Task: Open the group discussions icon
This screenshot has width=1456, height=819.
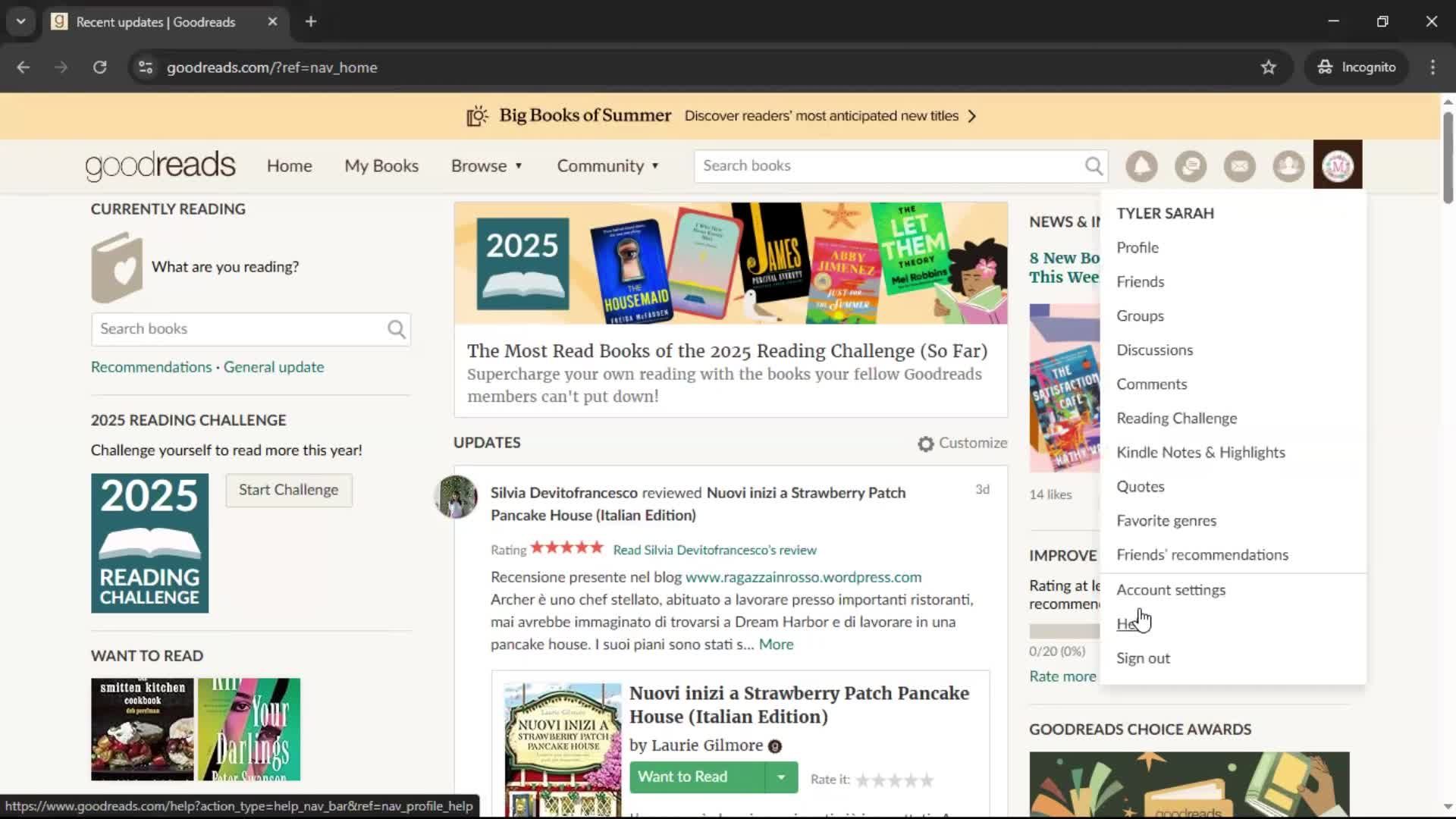Action: tap(1191, 165)
